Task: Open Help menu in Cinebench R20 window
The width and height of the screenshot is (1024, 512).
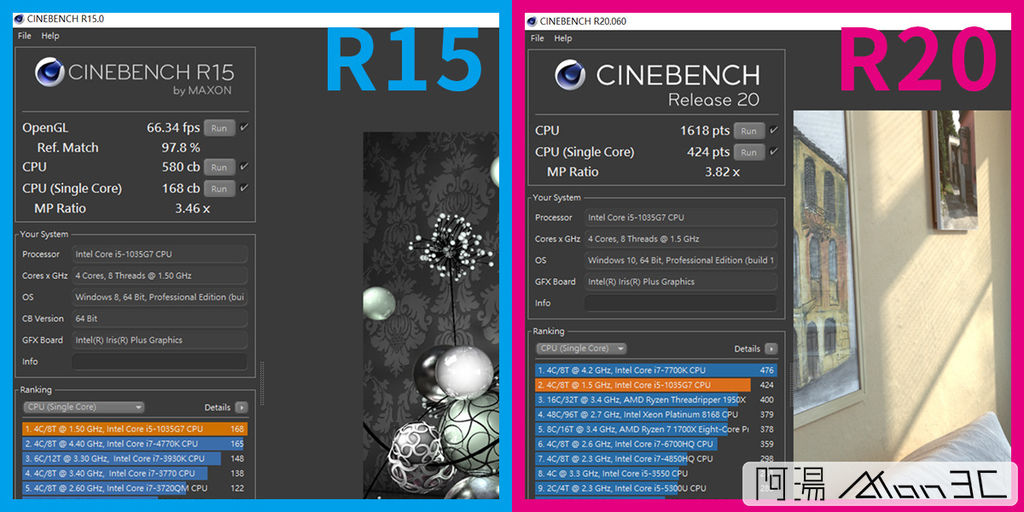Action: click(563, 39)
